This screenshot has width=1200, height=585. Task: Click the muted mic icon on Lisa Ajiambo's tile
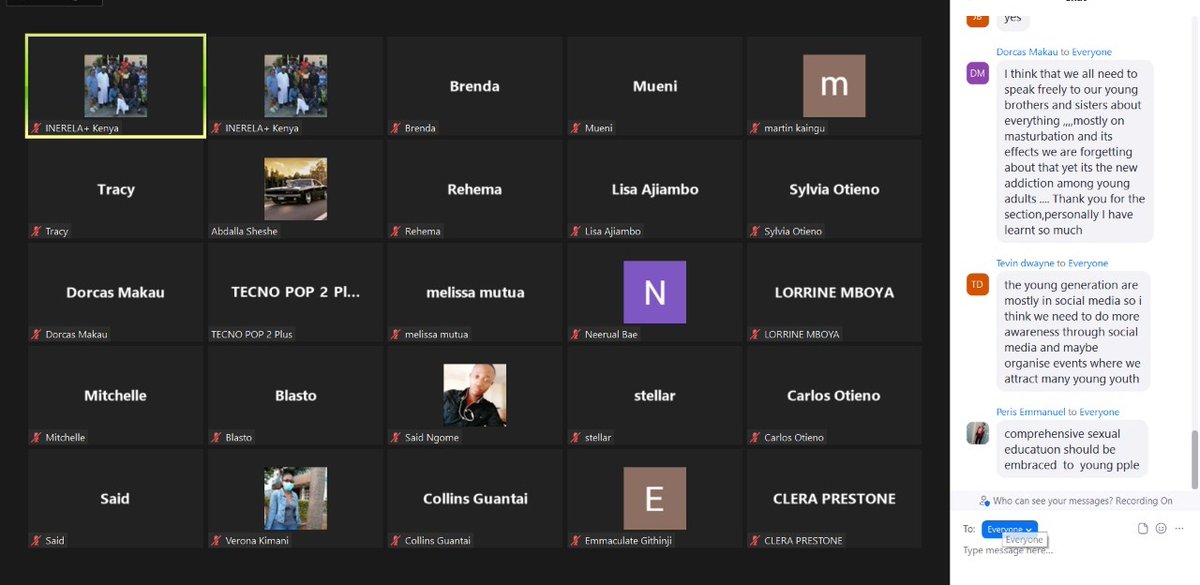576,231
